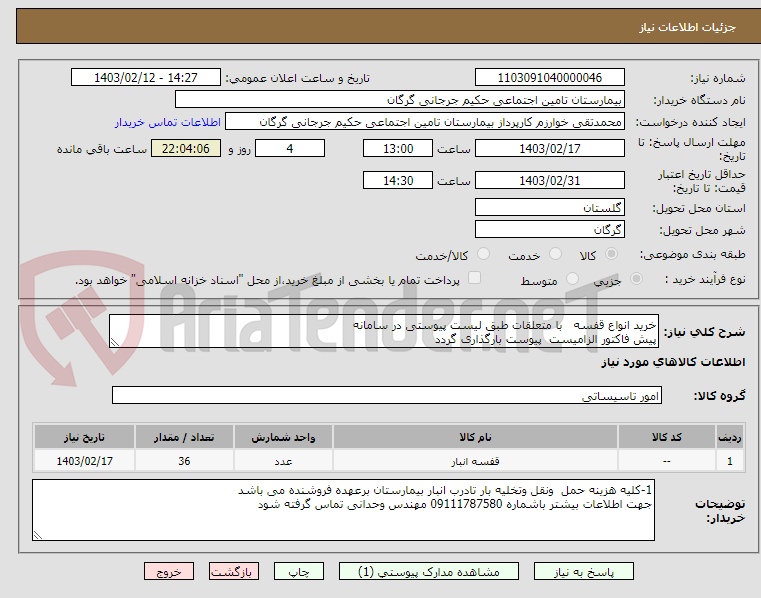Click the announcement date field 1403/02/12 - 14:27
The height and width of the screenshot is (598, 761).
(x=146, y=77)
